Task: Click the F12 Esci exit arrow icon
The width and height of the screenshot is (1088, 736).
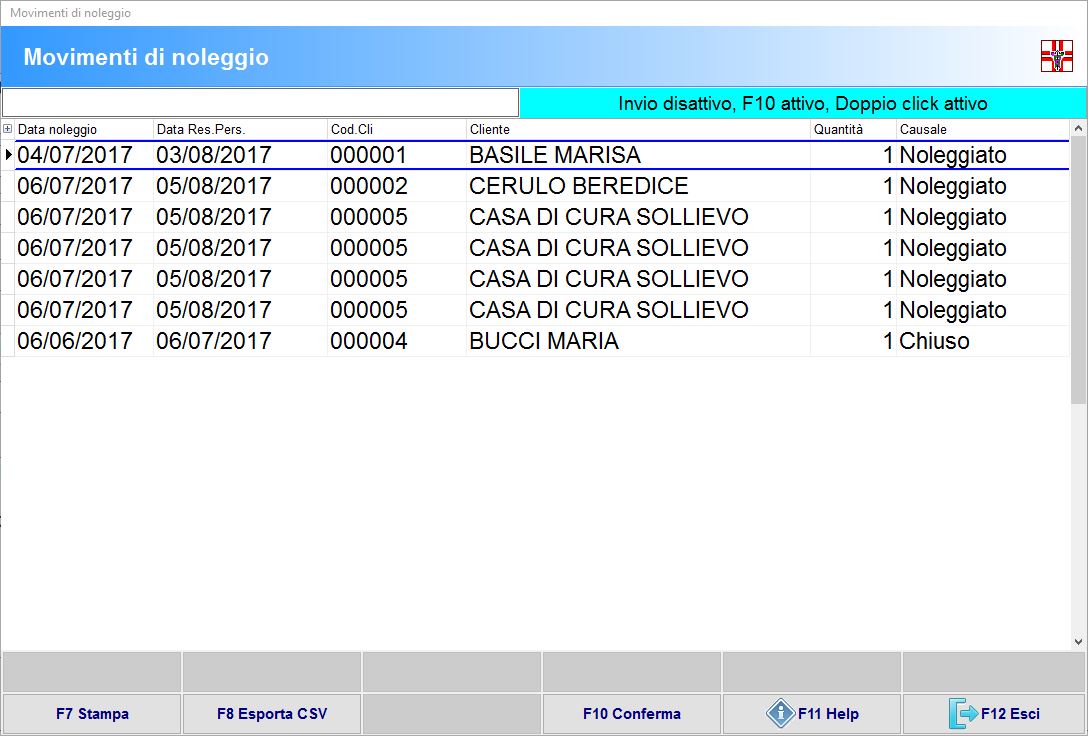Action: pos(962,713)
